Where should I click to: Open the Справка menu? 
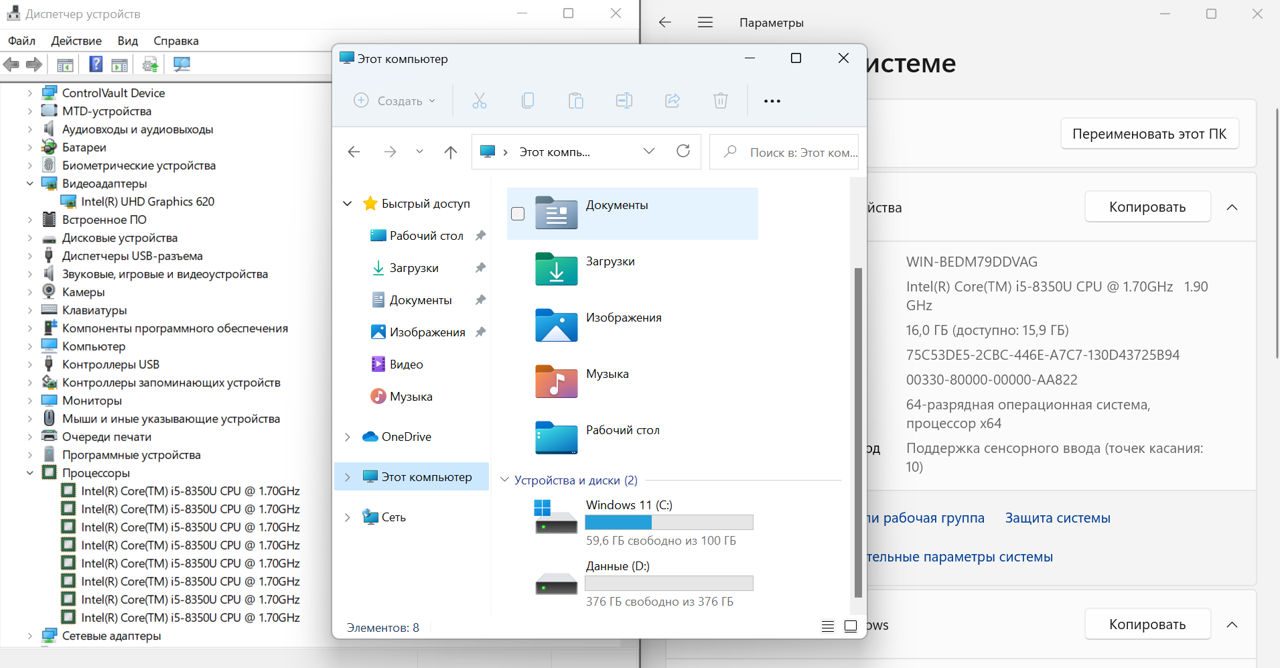point(176,41)
